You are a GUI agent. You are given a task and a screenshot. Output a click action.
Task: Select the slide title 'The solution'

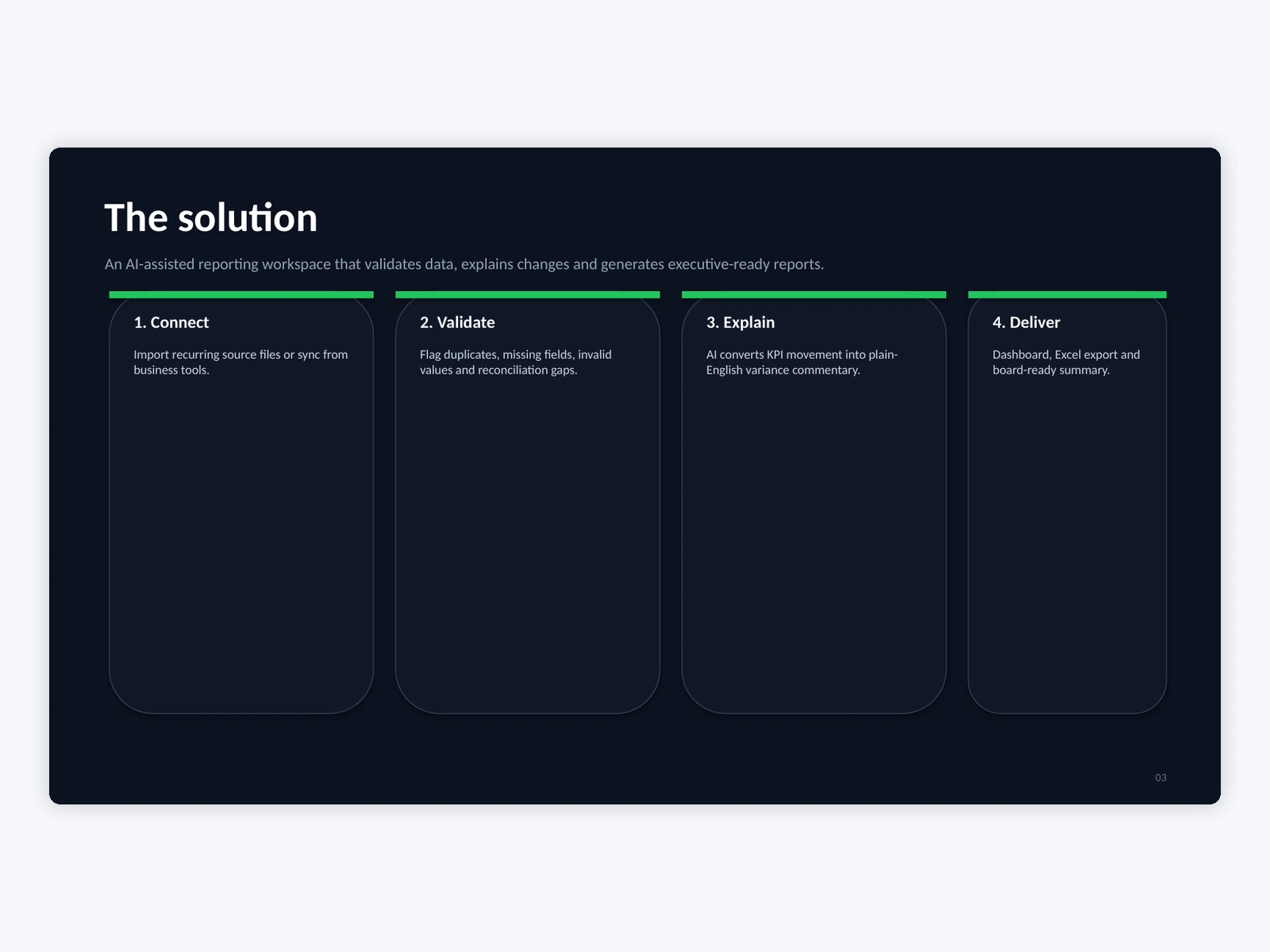pos(211,217)
